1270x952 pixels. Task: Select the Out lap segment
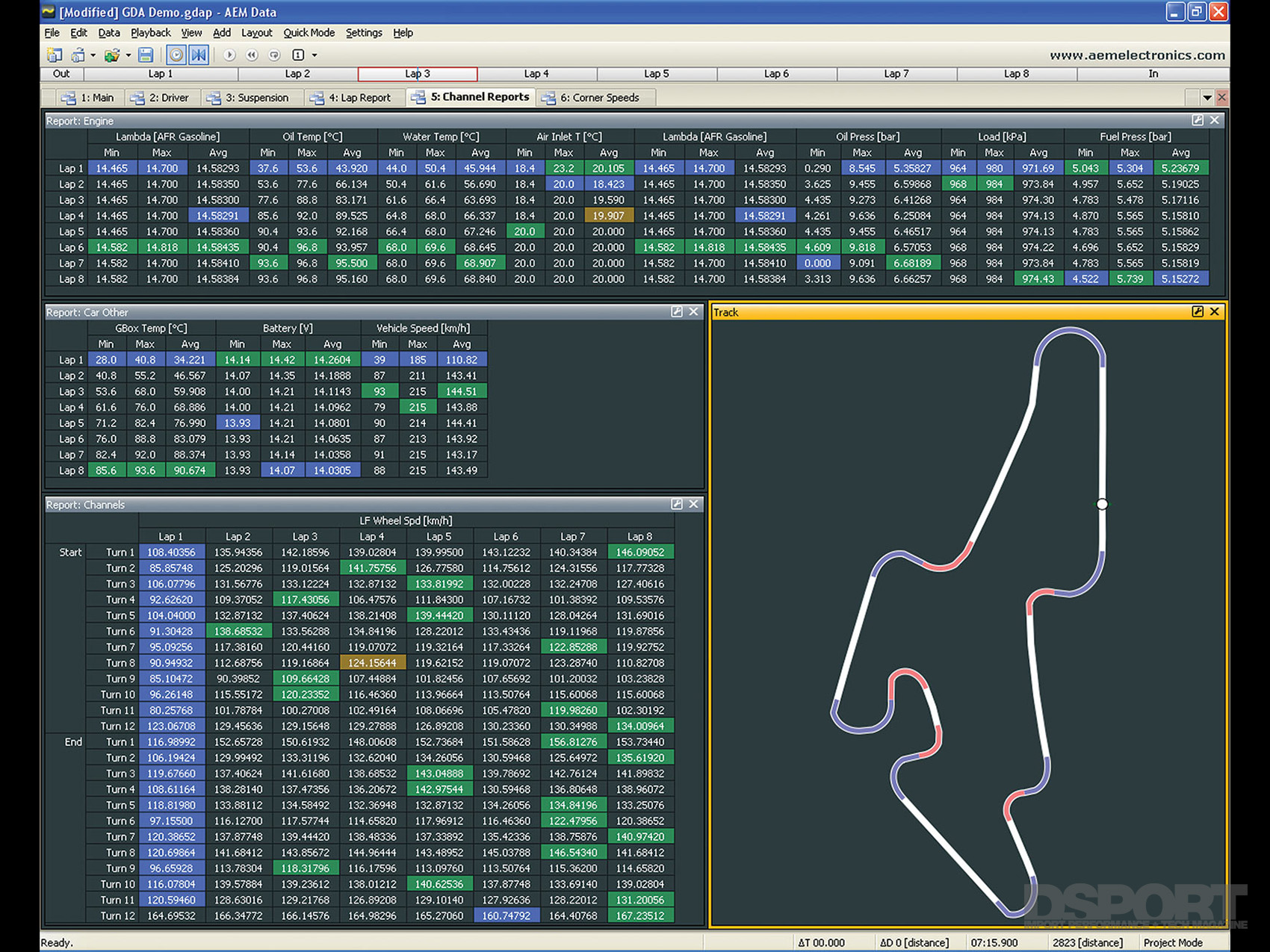[x=61, y=74]
